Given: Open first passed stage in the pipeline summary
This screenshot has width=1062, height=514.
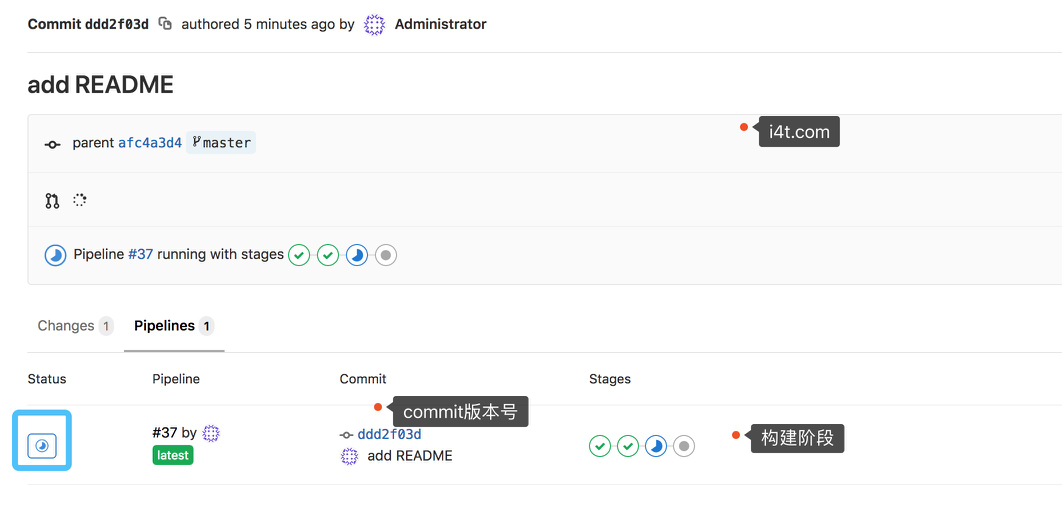Looking at the screenshot, I should coord(299,255).
